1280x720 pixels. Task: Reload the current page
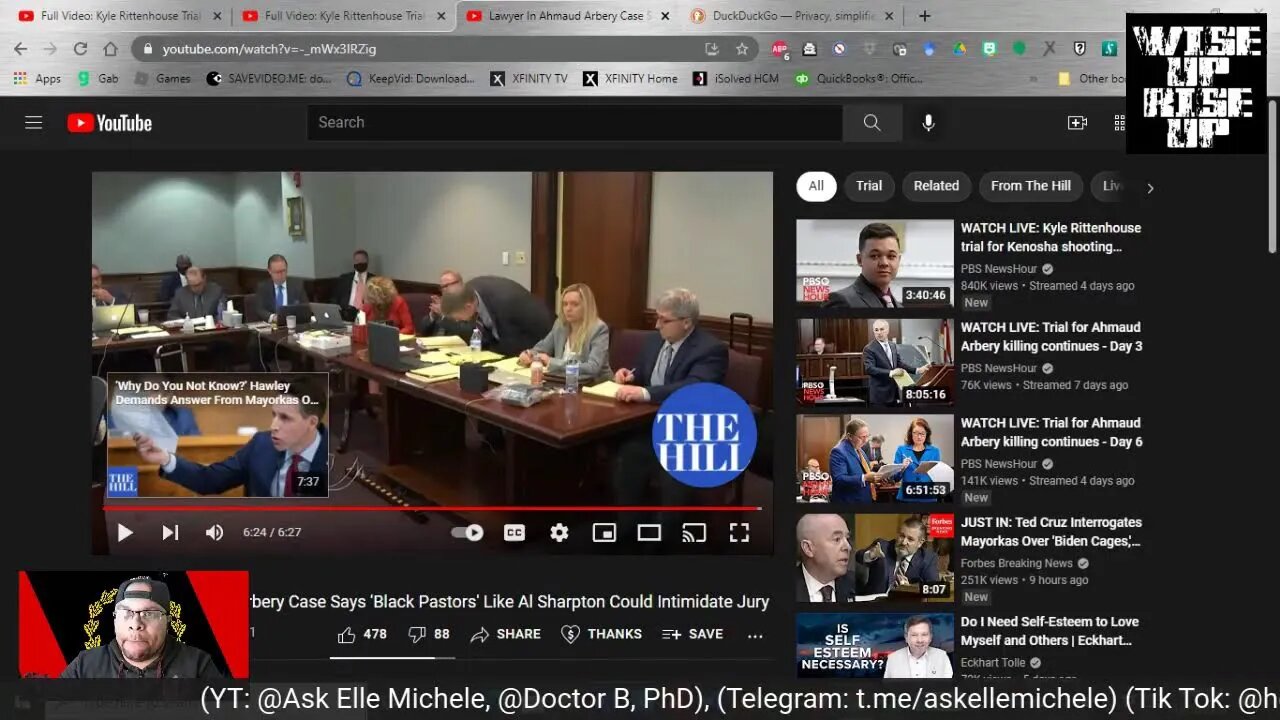[x=80, y=48]
